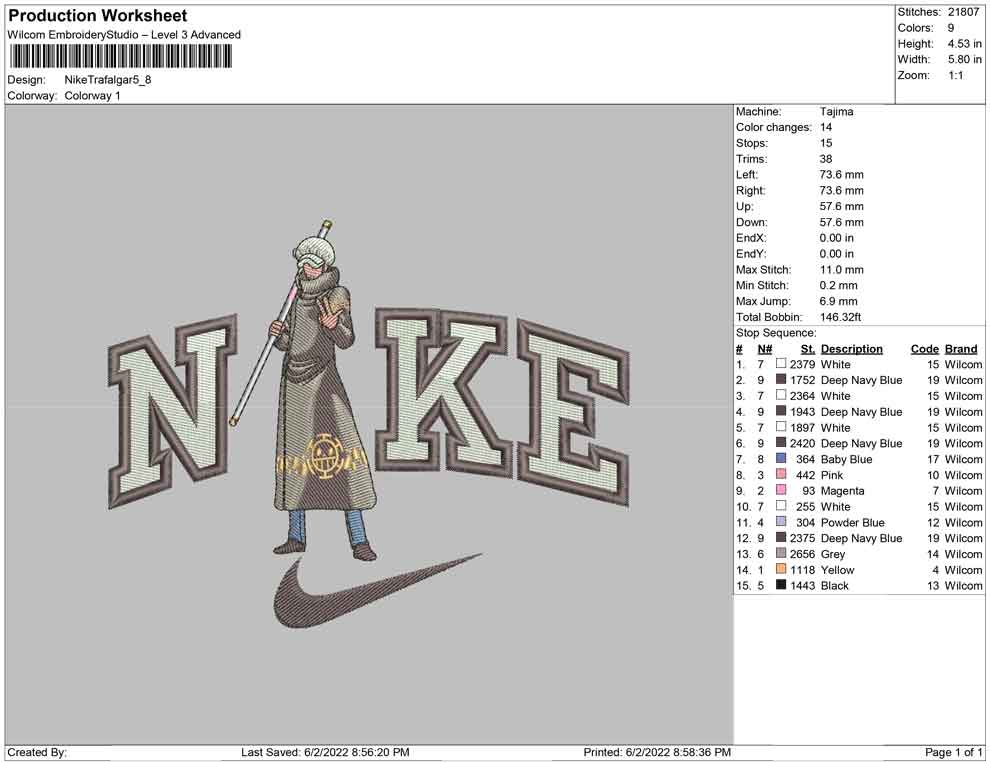Click the St. column header
This screenshot has width=990, height=762.
point(808,349)
